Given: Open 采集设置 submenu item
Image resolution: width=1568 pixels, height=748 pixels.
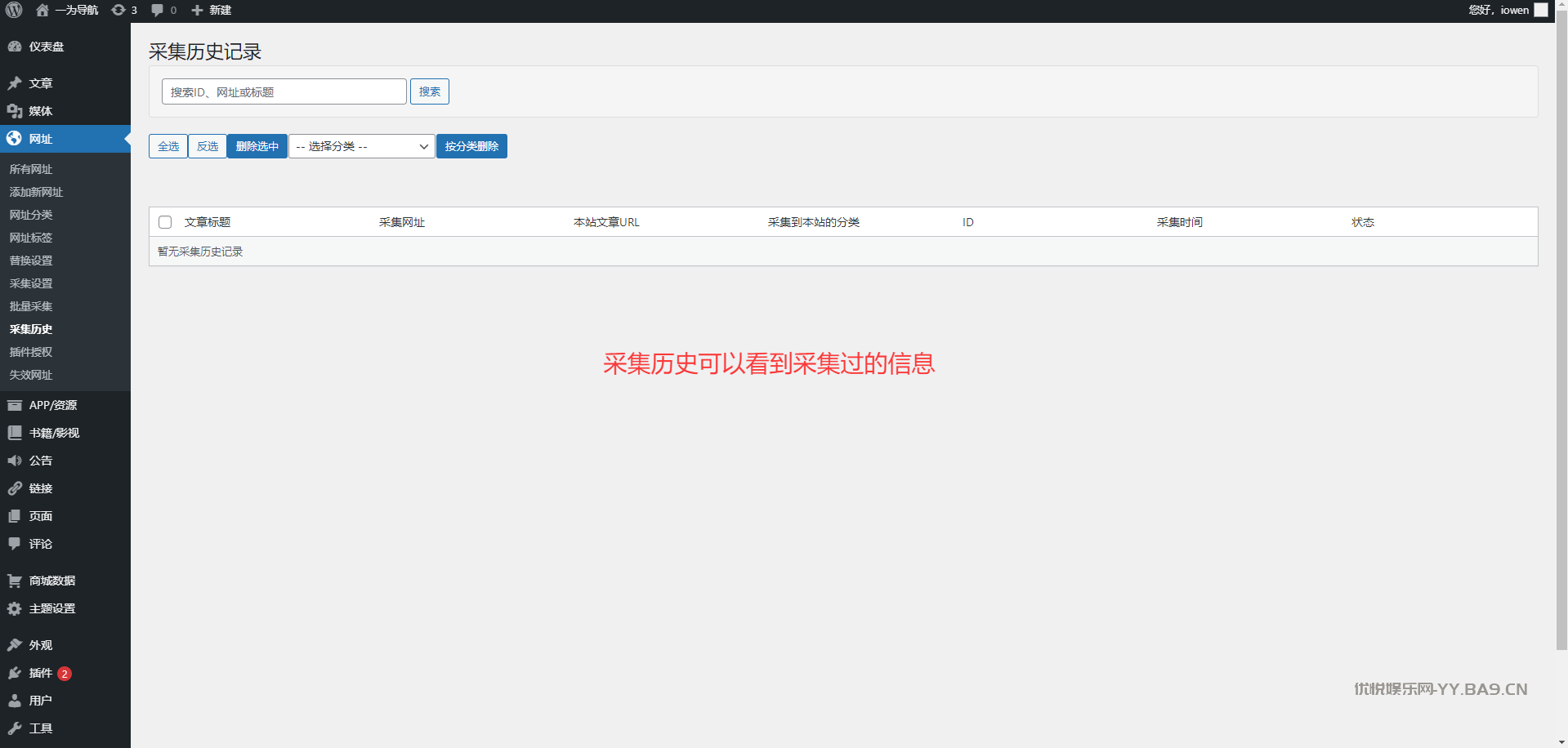Looking at the screenshot, I should coord(31,283).
